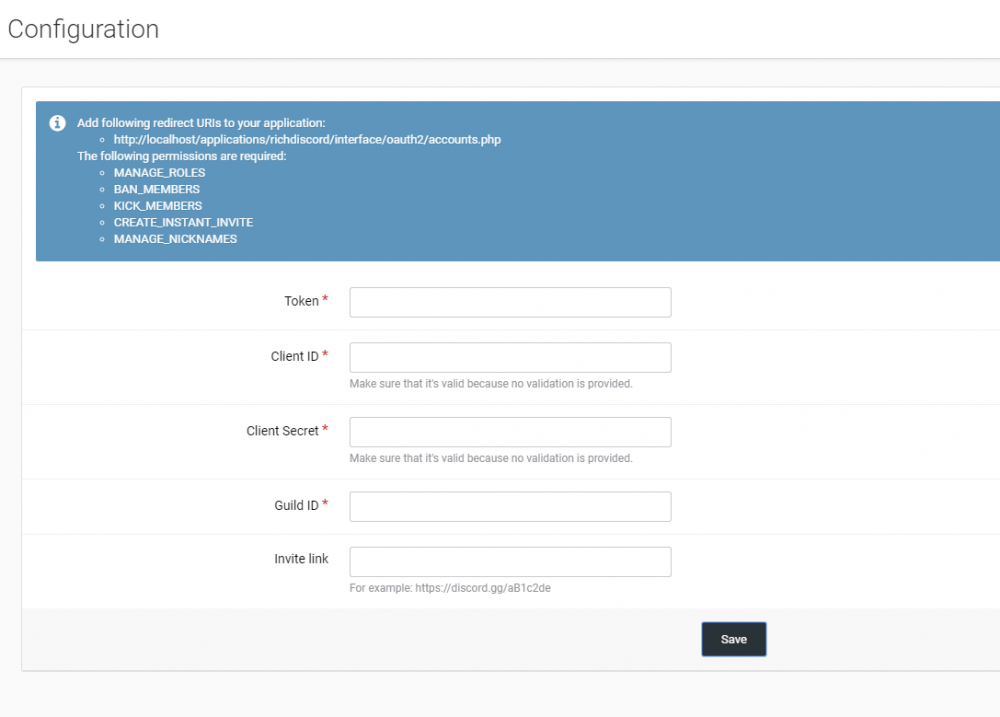
Task: Click the discord.gg example hint text
Action: click(x=450, y=588)
